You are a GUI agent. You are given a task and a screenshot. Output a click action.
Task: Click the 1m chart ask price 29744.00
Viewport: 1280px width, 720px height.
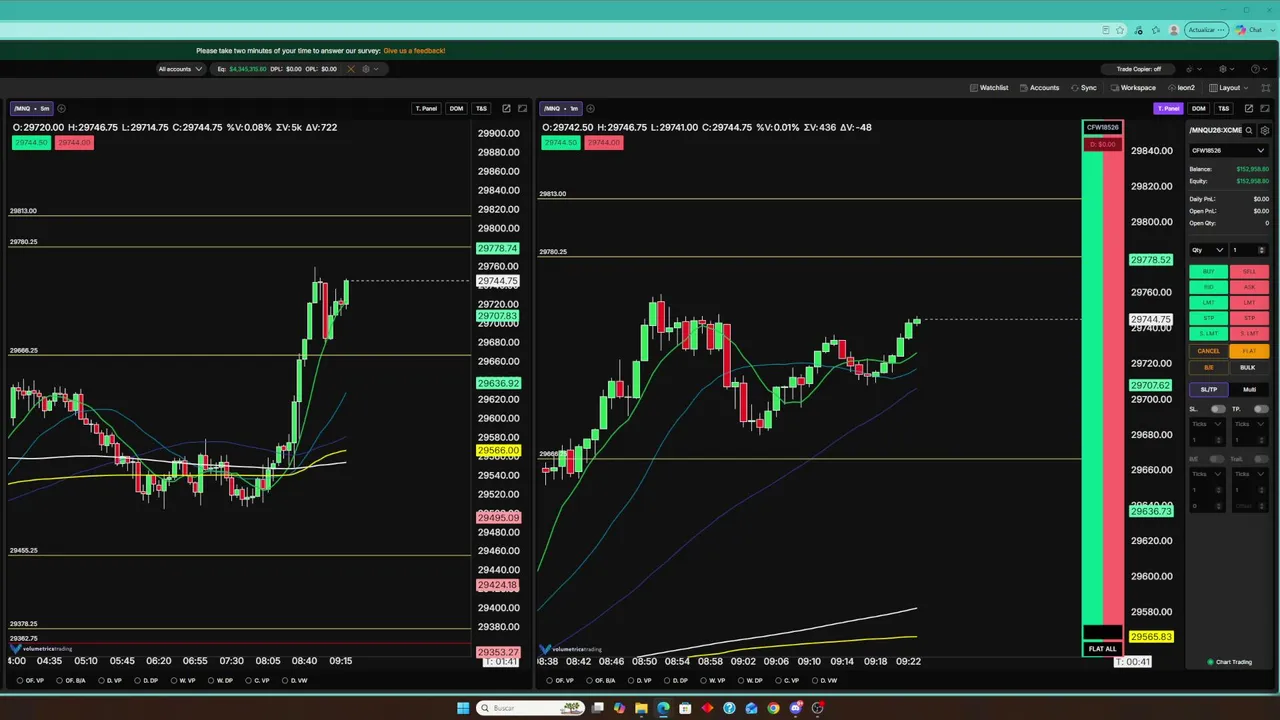click(x=603, y=143)
